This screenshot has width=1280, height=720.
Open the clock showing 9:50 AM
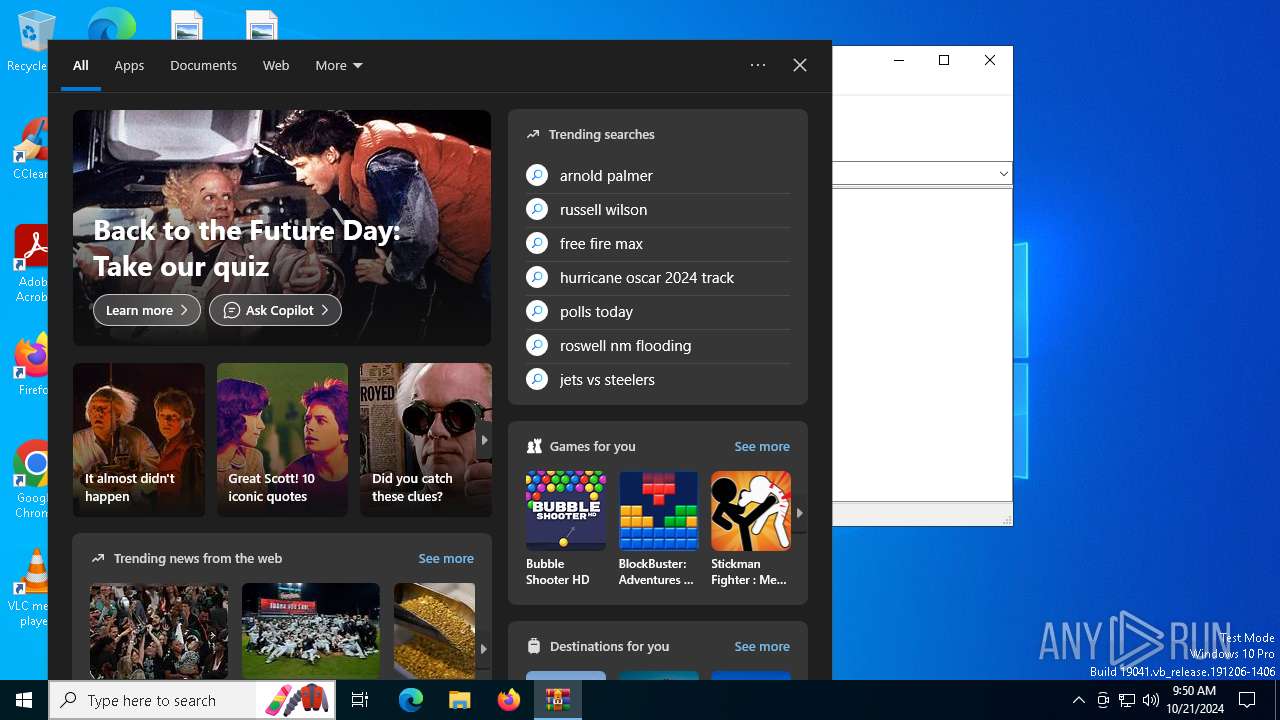[x=1194, y=700]
